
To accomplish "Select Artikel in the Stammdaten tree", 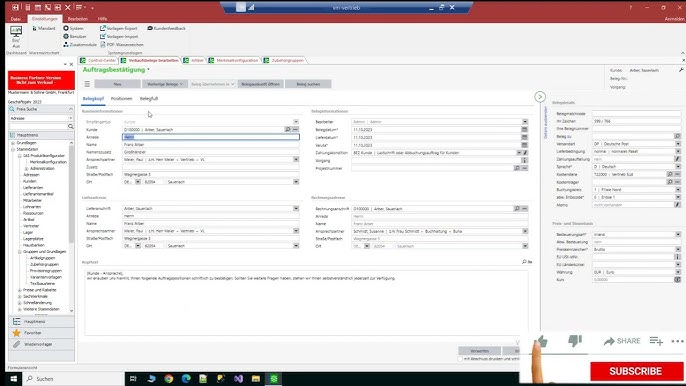I will [x=28, y=220].
